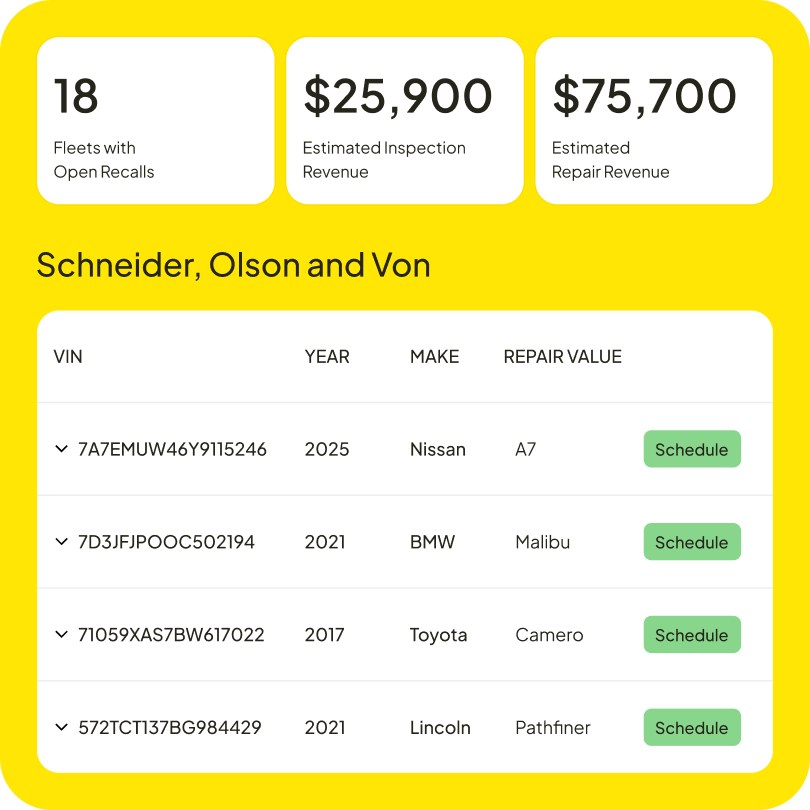Sort by the VIN column header
Image resolution: width=810 pixels, height=810 pixels.
pyautogui.click(x=68, y=357)
